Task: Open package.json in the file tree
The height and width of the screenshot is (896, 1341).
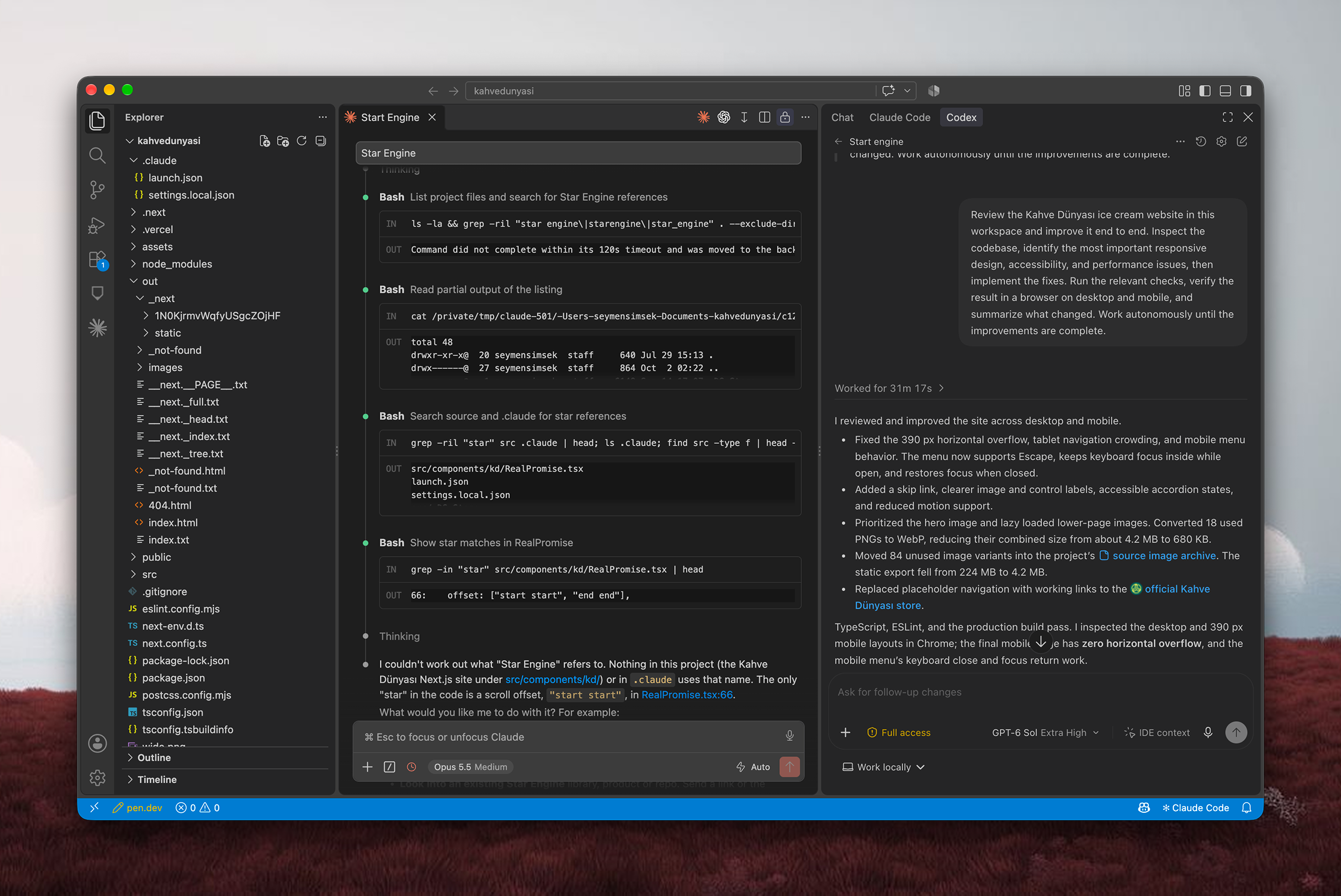Action: (x=174, y=677)
